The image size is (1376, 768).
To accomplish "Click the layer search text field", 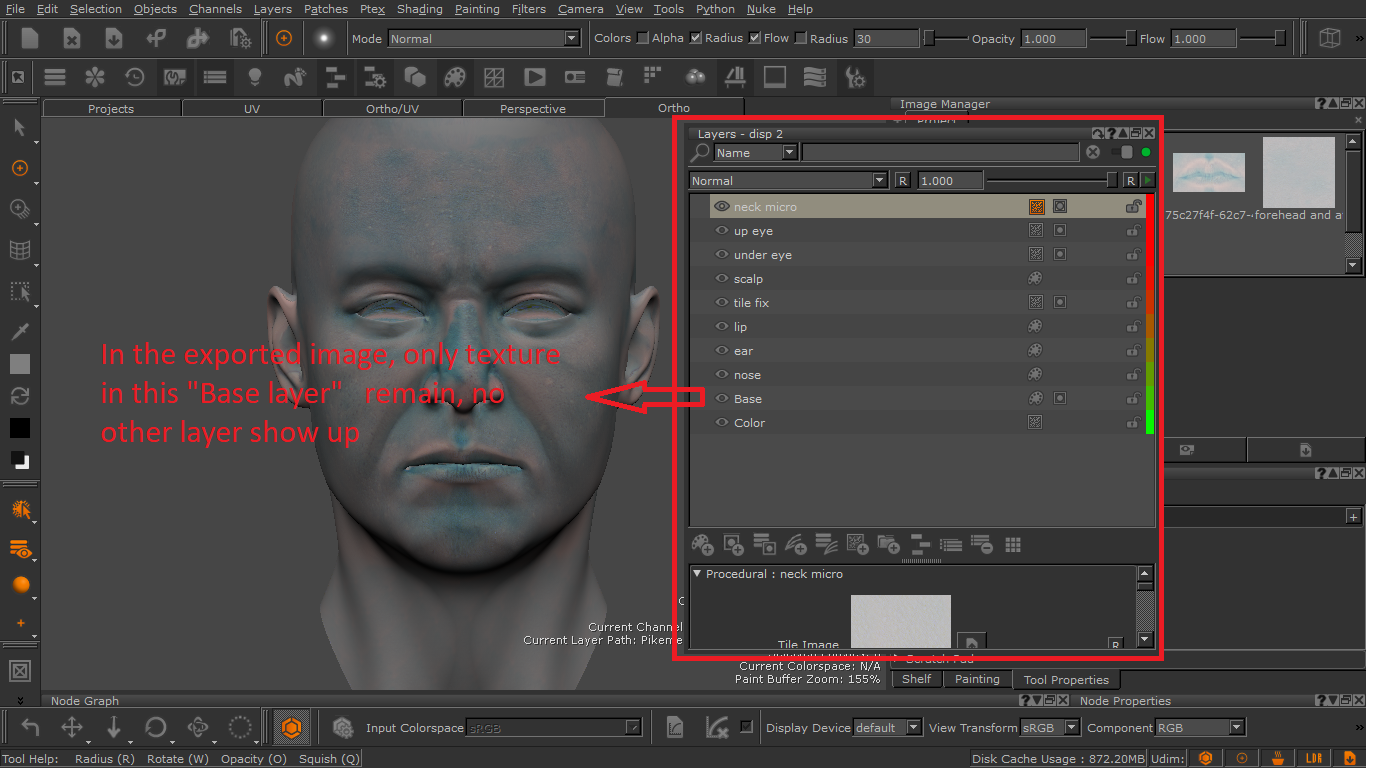I will 940,152.
